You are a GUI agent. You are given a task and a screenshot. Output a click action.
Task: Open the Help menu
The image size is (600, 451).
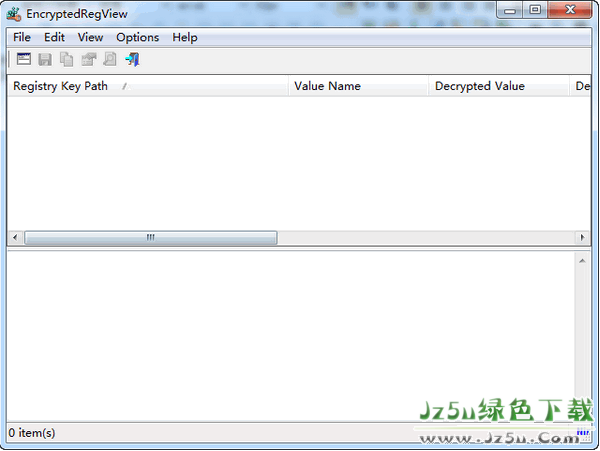[x=185, y=37]
